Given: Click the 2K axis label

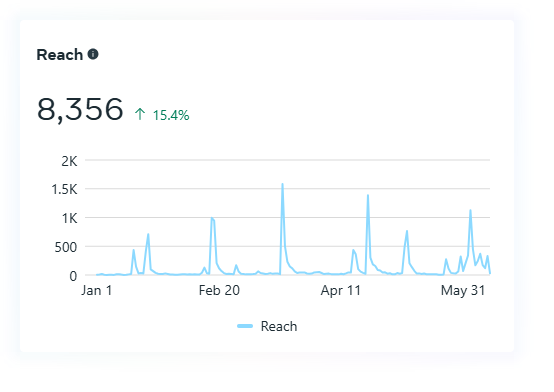Looking at the screenshot, I should 69,161.
